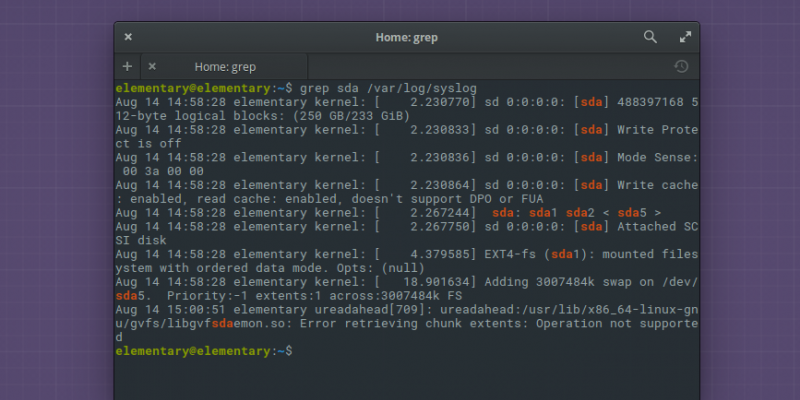The height and width of the screenshot is (400, 800).
Task: Click the "Home: grep" window title
Action: 406,37
